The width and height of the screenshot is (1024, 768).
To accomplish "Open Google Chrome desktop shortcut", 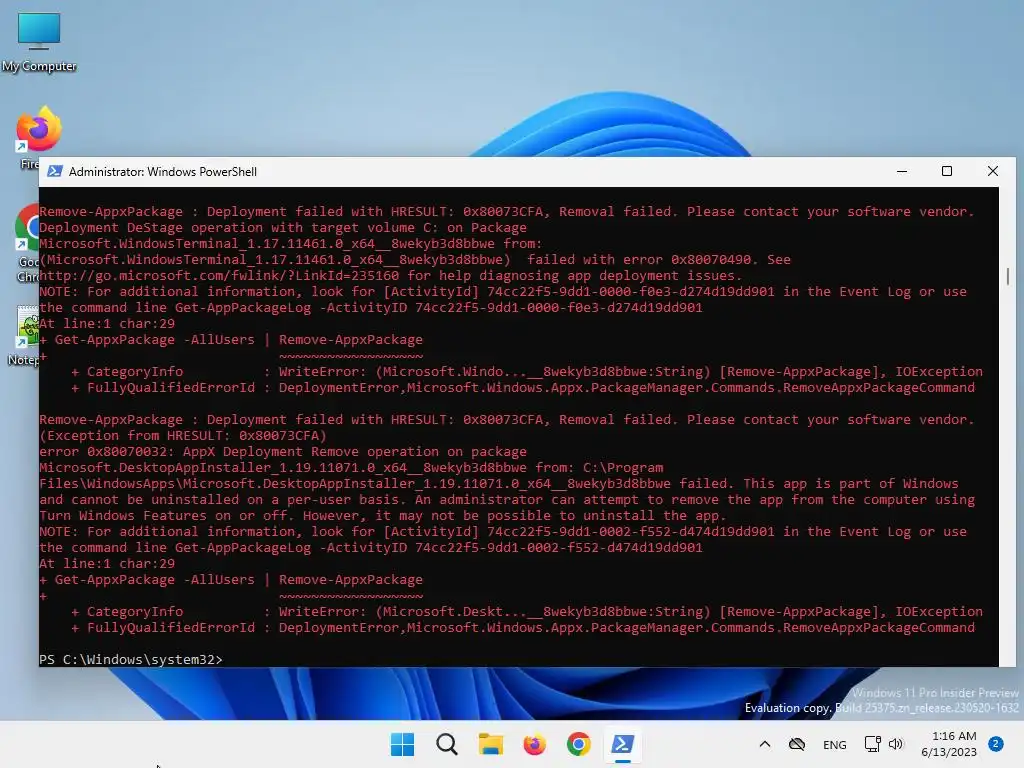I will (x=27, y=242).
